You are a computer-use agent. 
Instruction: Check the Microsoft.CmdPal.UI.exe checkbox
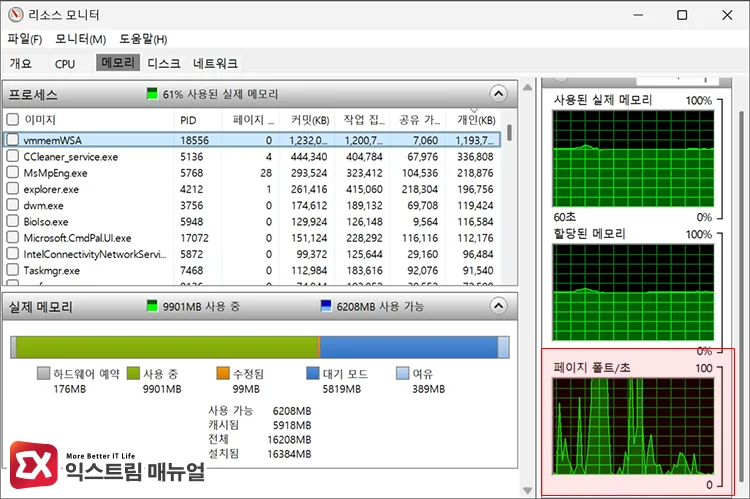point(12,237)
